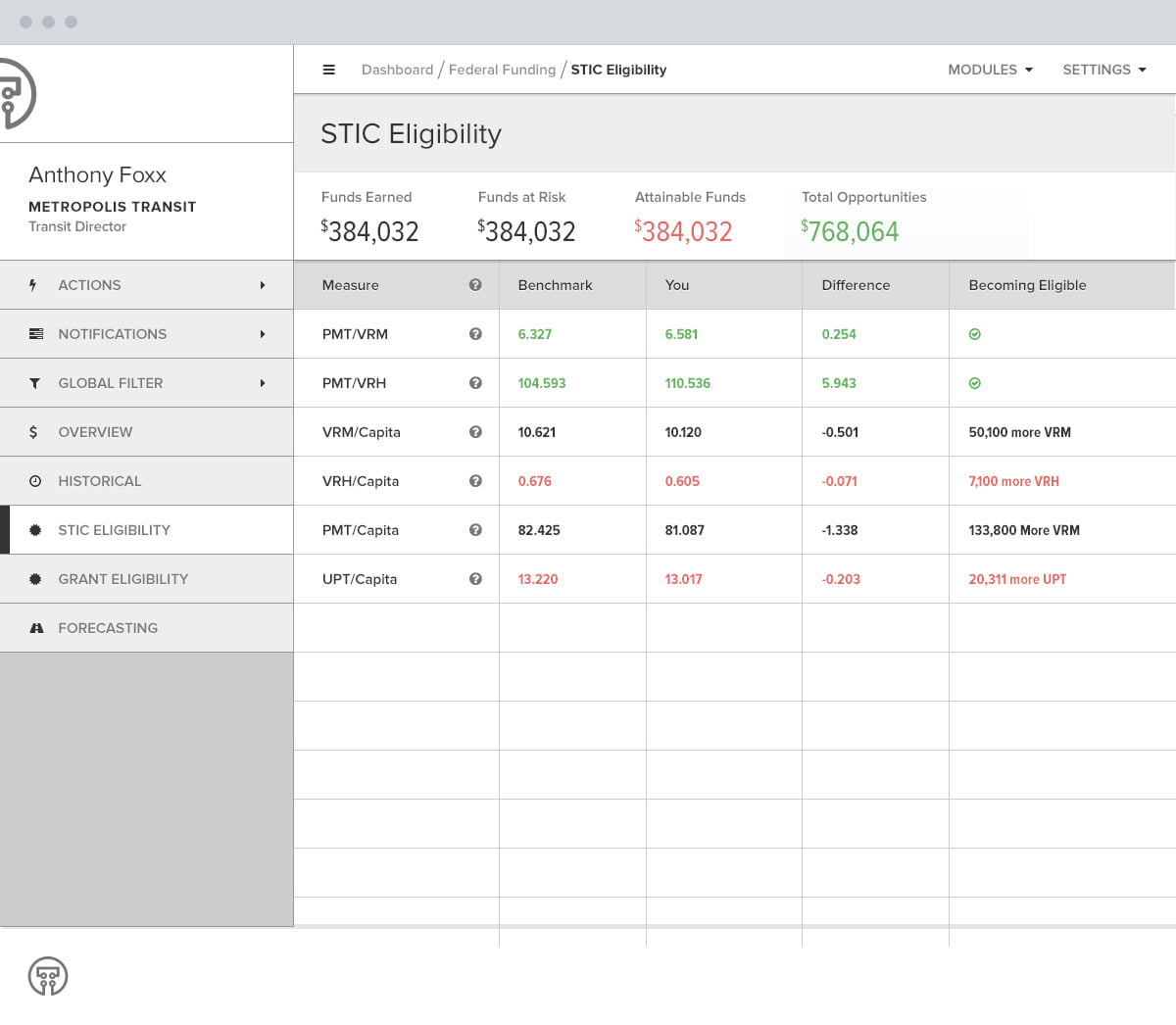Open help for PMT/VRH measure
Screen dimensions: 1176x1025
(475, 383)
